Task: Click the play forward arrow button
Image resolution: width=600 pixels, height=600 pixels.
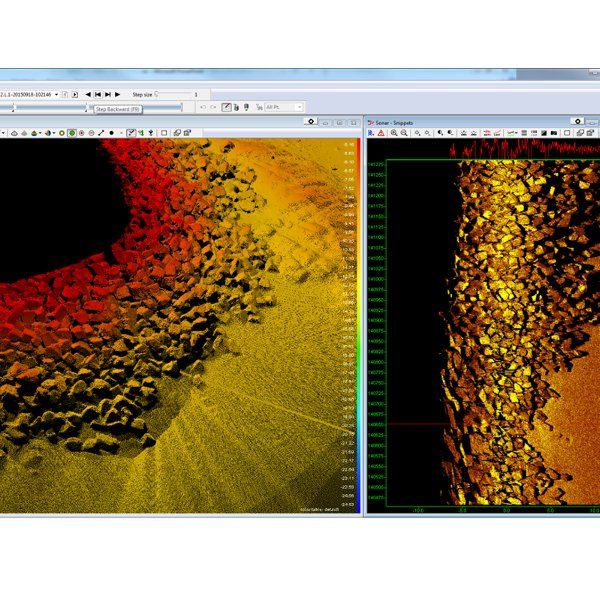Action: point(118,94)
